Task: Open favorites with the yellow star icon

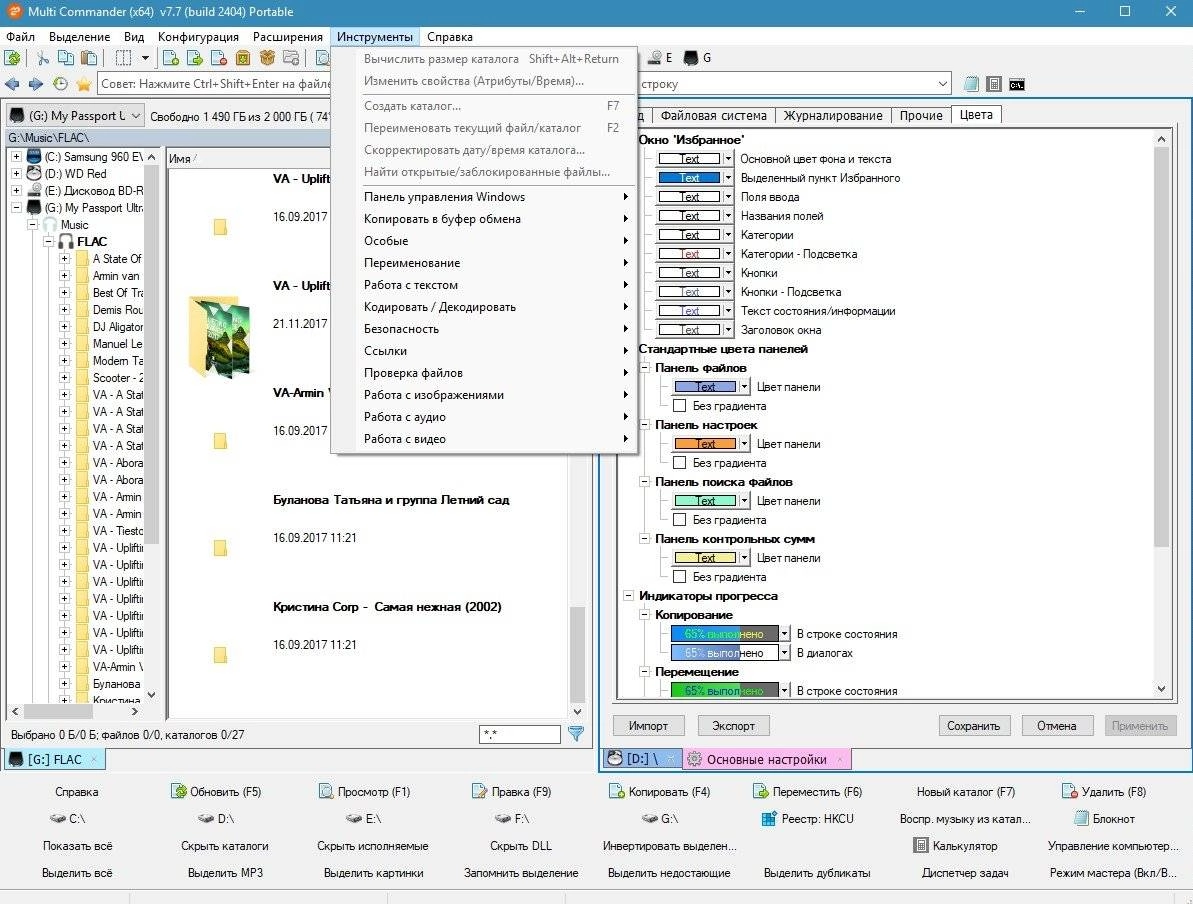Action: click(x=84, y=84)
